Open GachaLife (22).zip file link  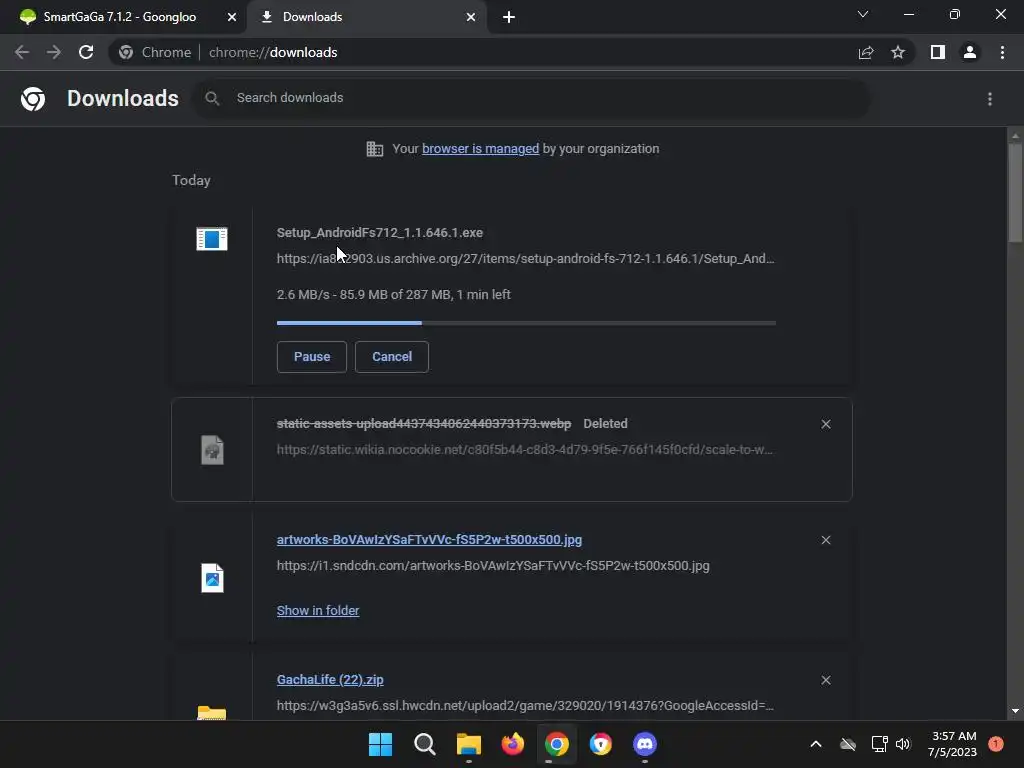[330, 680]
